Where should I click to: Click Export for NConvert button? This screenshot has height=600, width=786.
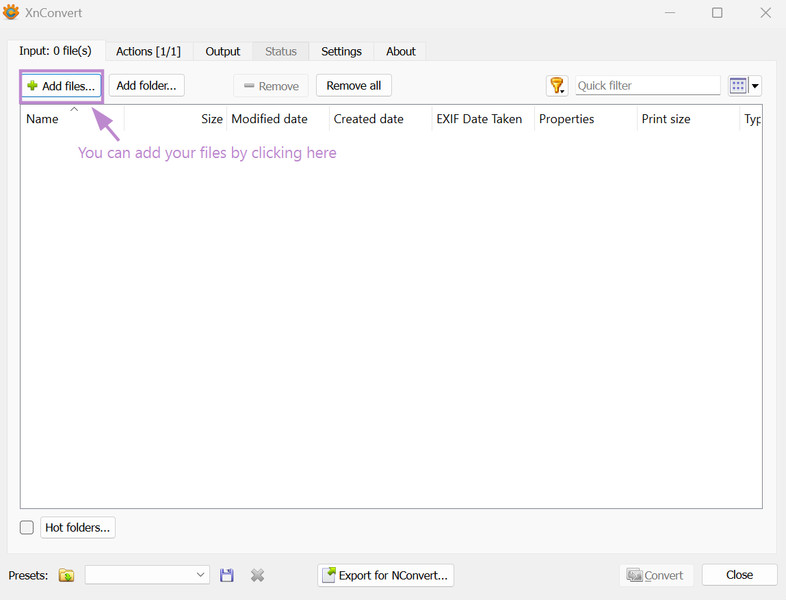(385, 575)
